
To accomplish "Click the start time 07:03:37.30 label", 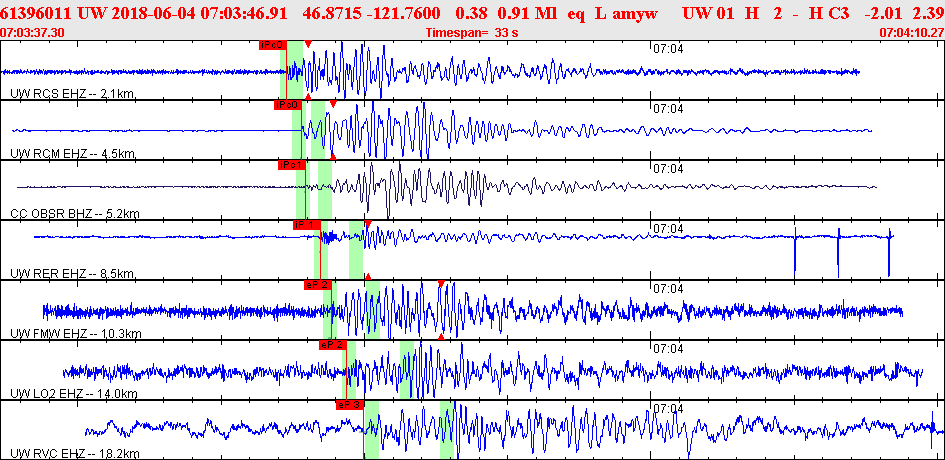I will 34,33.
